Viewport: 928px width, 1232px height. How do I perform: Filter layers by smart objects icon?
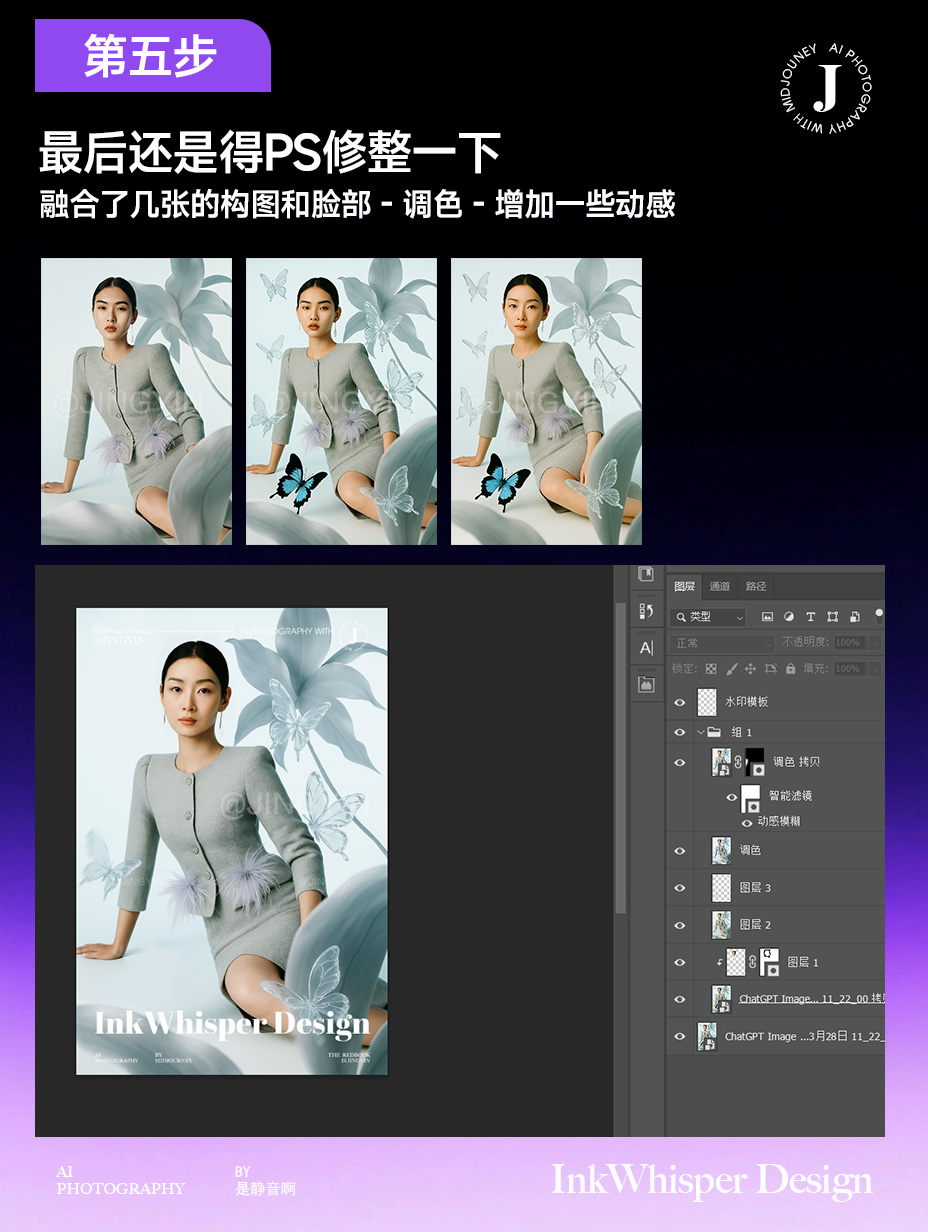point(856,617)
